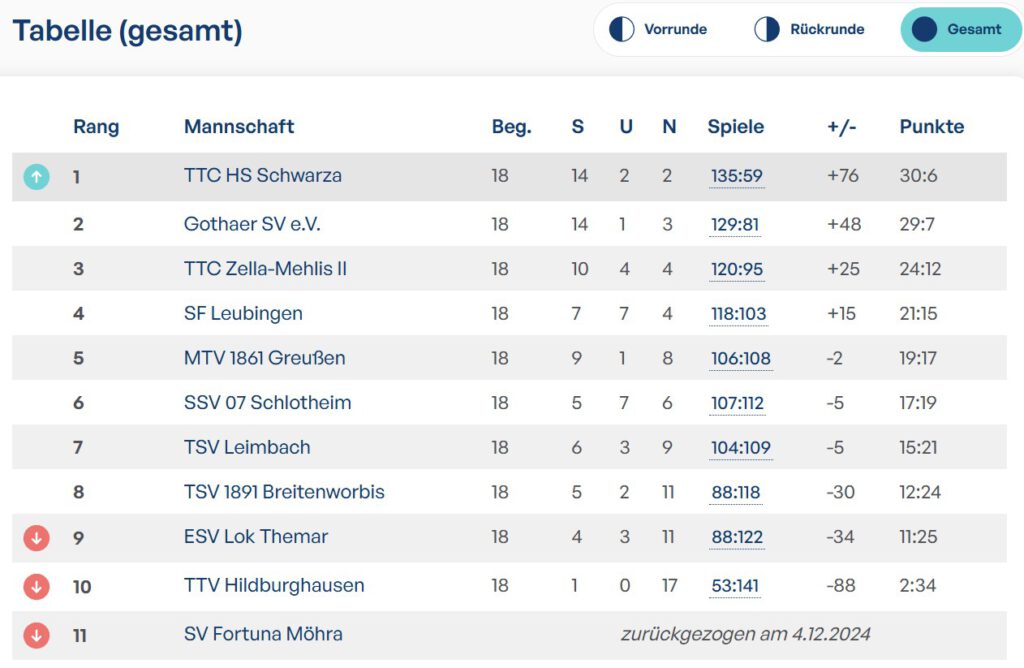
Task: Click the TTC Zella-Mehlis II team name
Action: (x=265, y=268)
